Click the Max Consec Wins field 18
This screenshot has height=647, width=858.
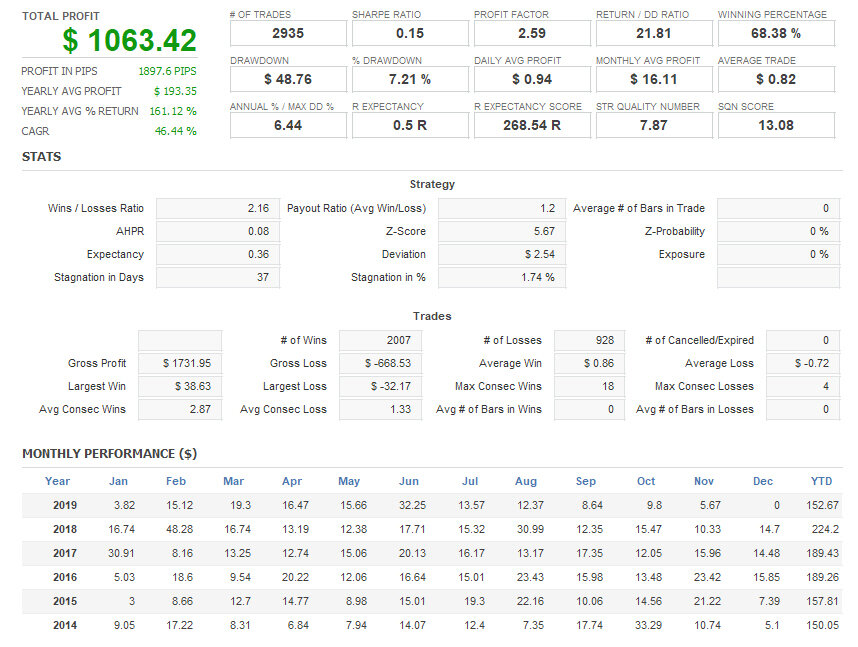pos(589,386)
